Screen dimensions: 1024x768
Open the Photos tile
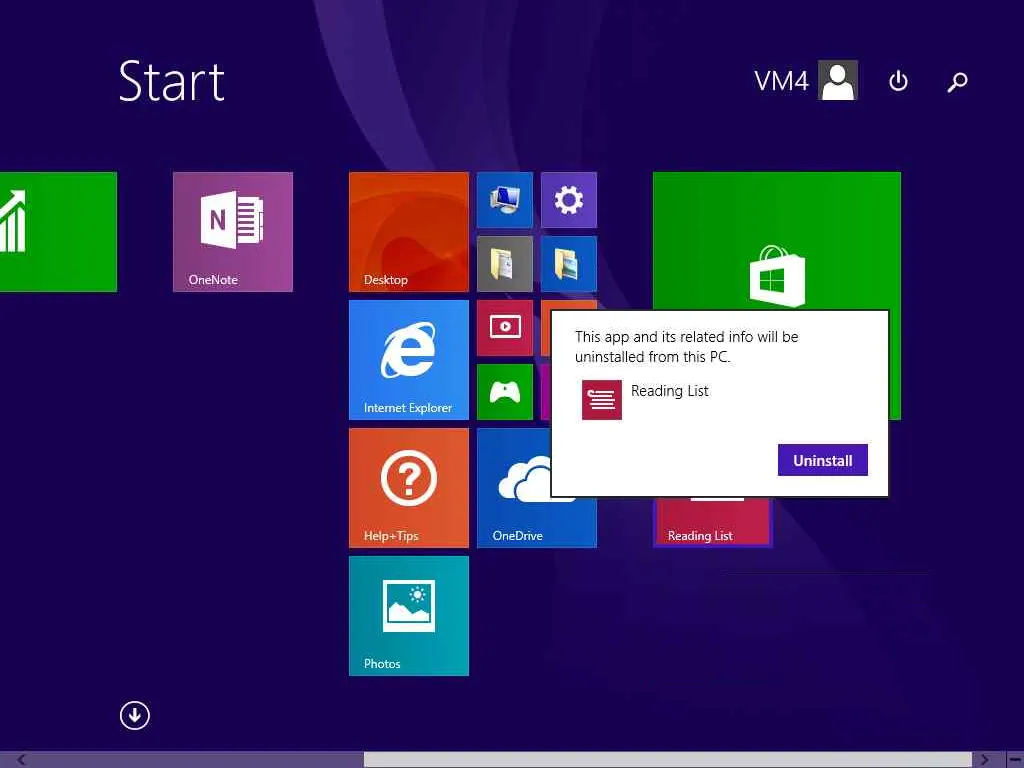click(409, 616)
